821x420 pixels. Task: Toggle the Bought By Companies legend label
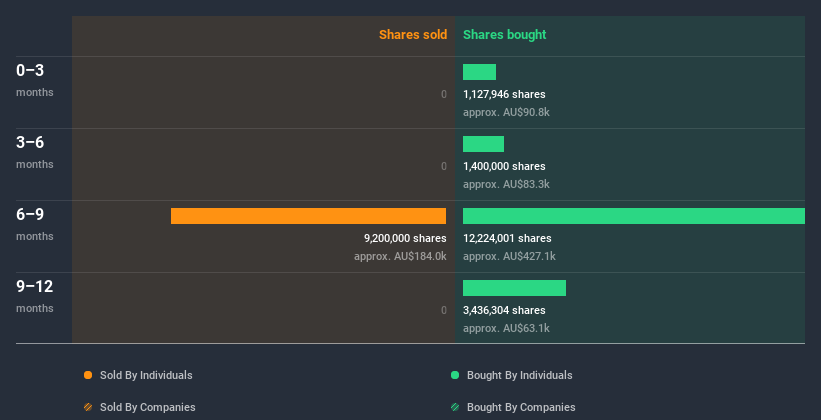click(x=521, y=407)
